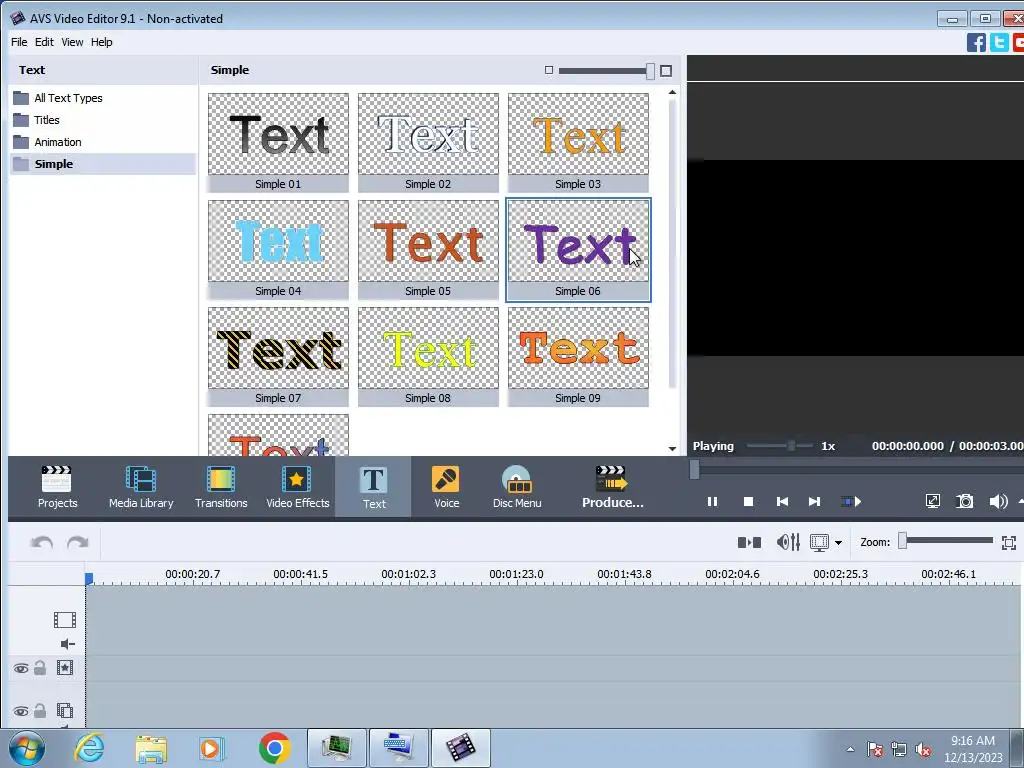Select the Titles folder
This screenshot has width=1024, height=768.
point(103,120)
